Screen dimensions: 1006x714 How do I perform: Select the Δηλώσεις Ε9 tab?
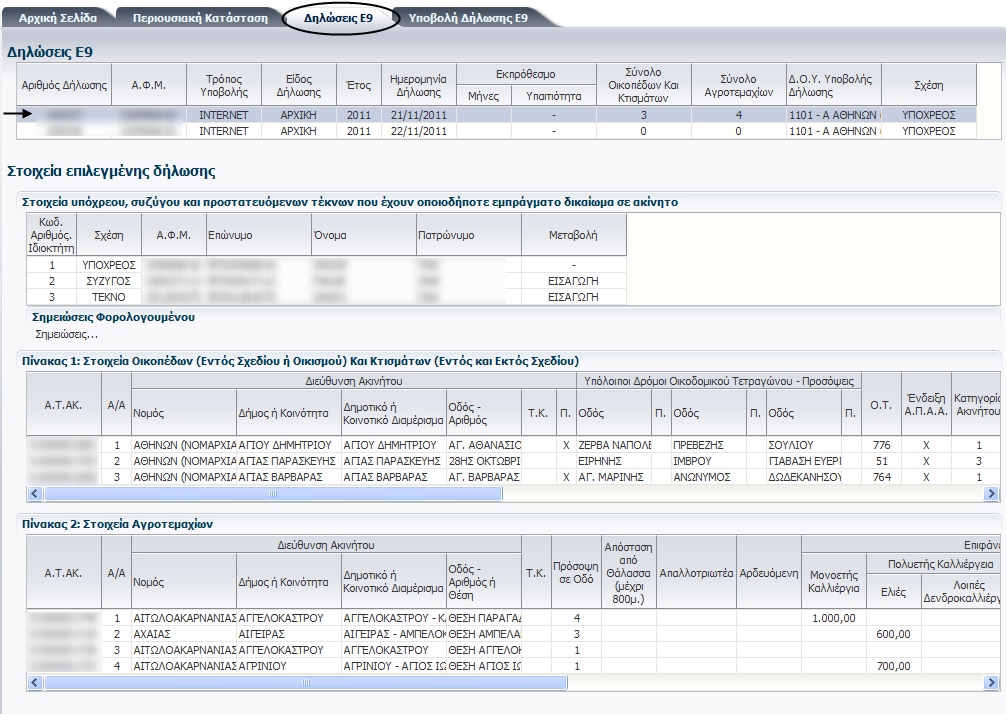(x=341, y=18)
